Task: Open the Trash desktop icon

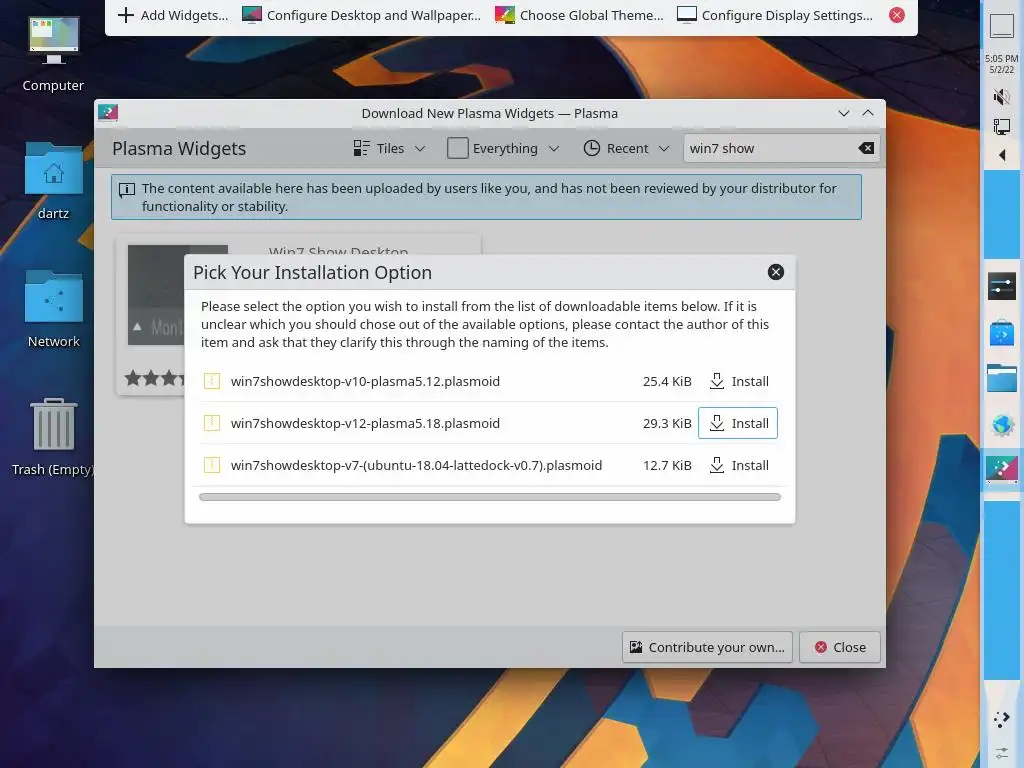Action: [54, 437]
